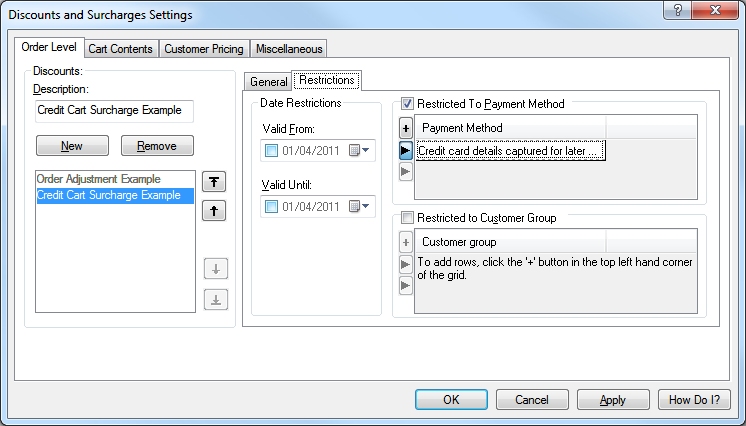Enable Restricted to Customer Group checkbox
Image resolution: width=746 pixels, height=426 pixels.
(407, 218)
